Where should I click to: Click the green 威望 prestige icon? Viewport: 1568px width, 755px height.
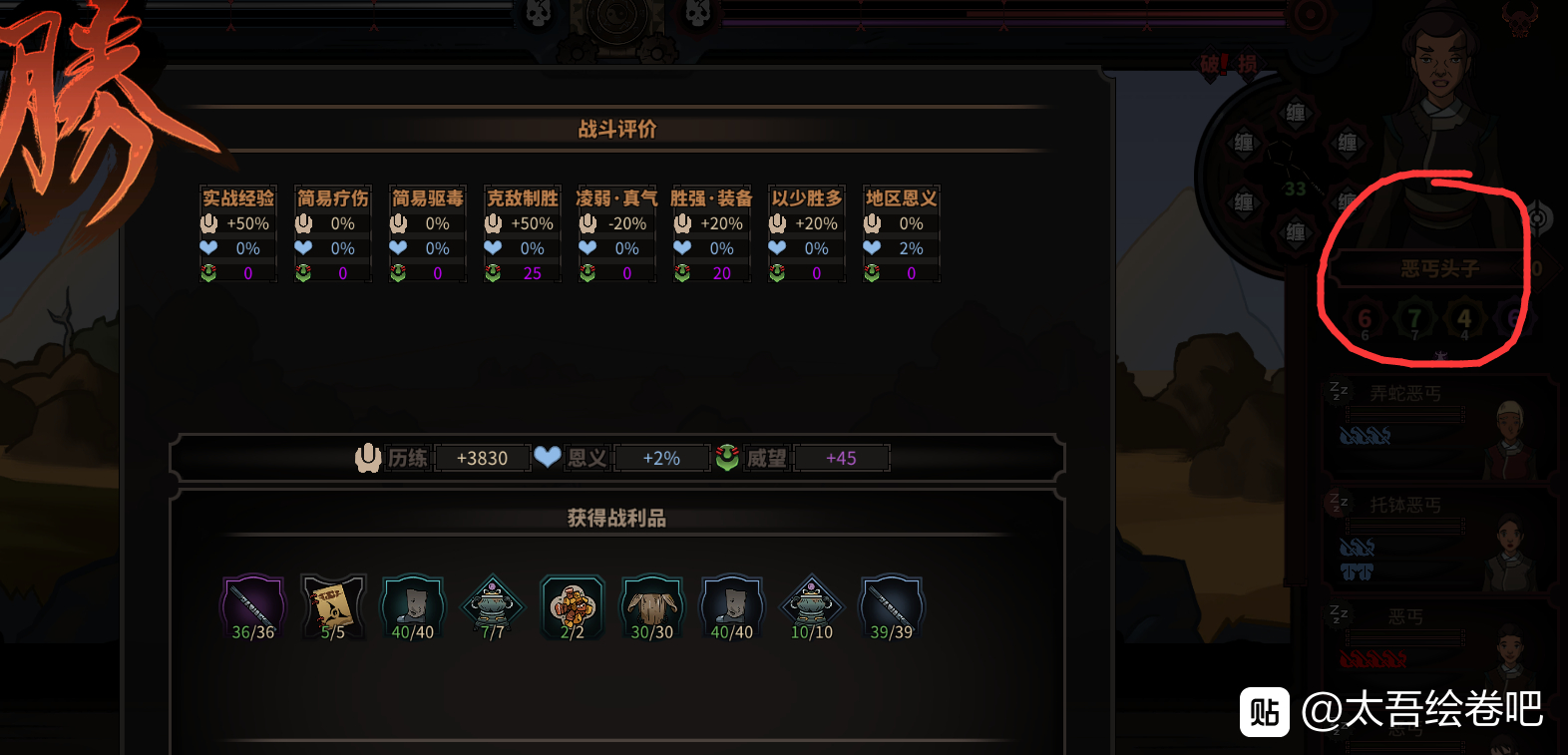727,458
